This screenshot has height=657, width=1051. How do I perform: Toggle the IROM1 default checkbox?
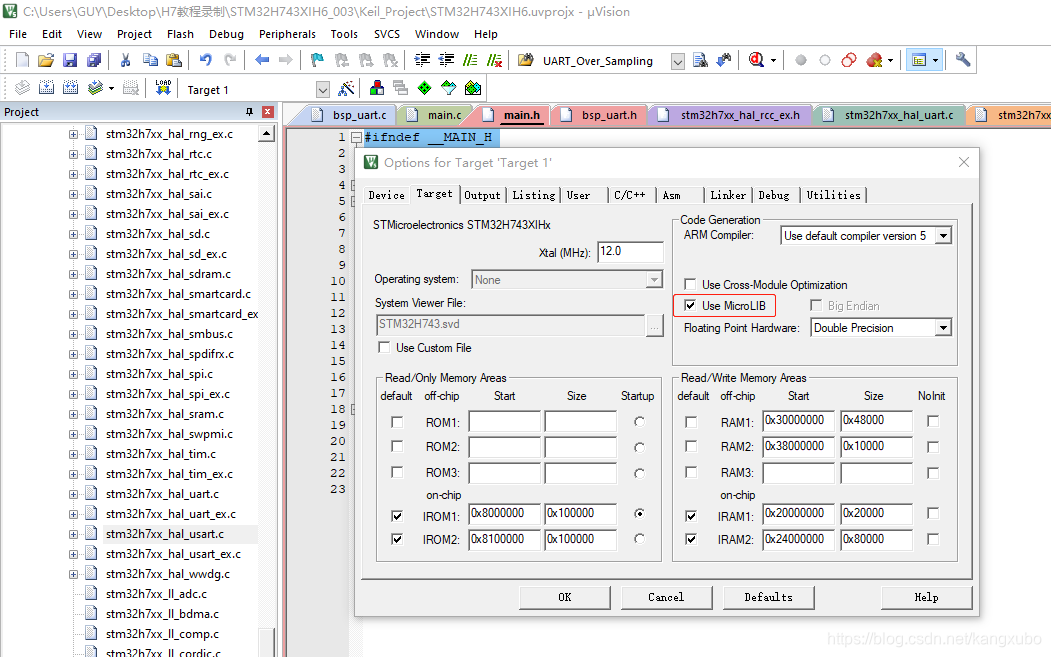point(397,516)
